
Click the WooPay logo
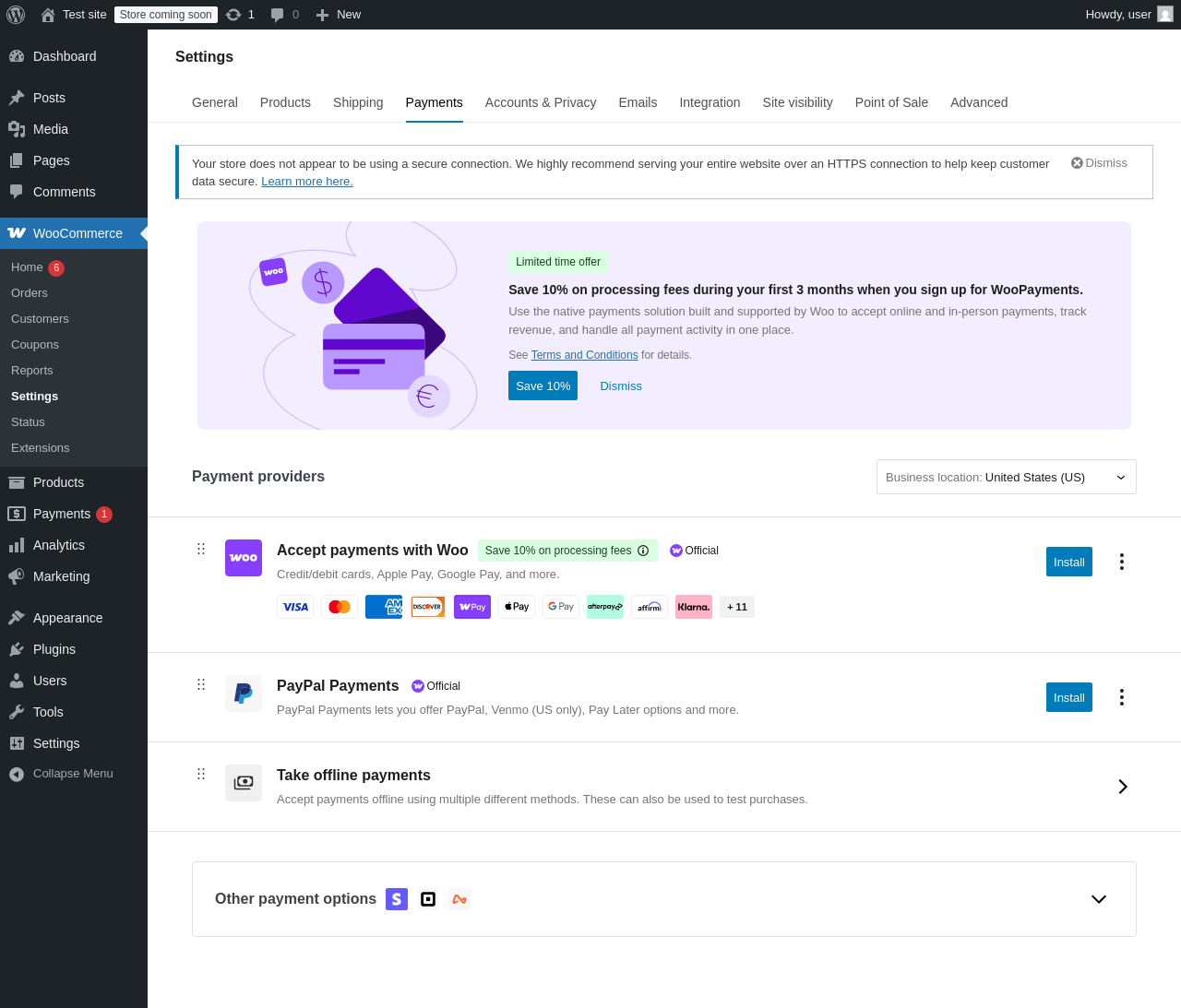tap(472, 607)
